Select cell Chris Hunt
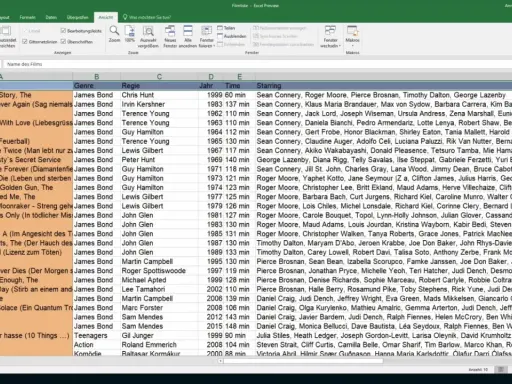The height and width of the screenshot is (384, 512). point(159,95)
